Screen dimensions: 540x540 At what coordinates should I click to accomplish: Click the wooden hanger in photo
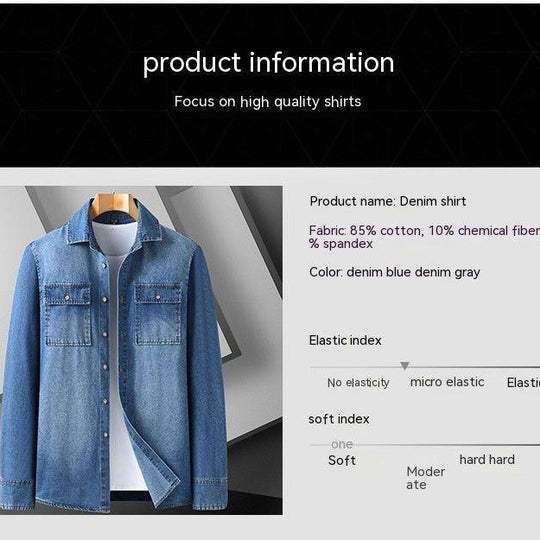point(114,206)
